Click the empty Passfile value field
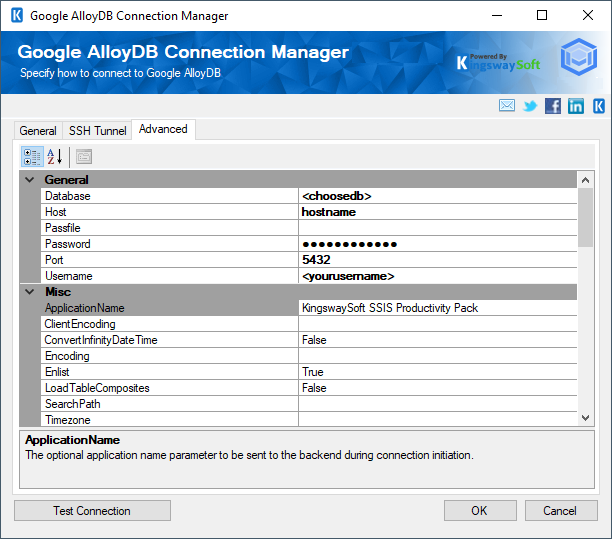Image resolution: width=612 pixels, height=539 pixels. coord(438,228)
